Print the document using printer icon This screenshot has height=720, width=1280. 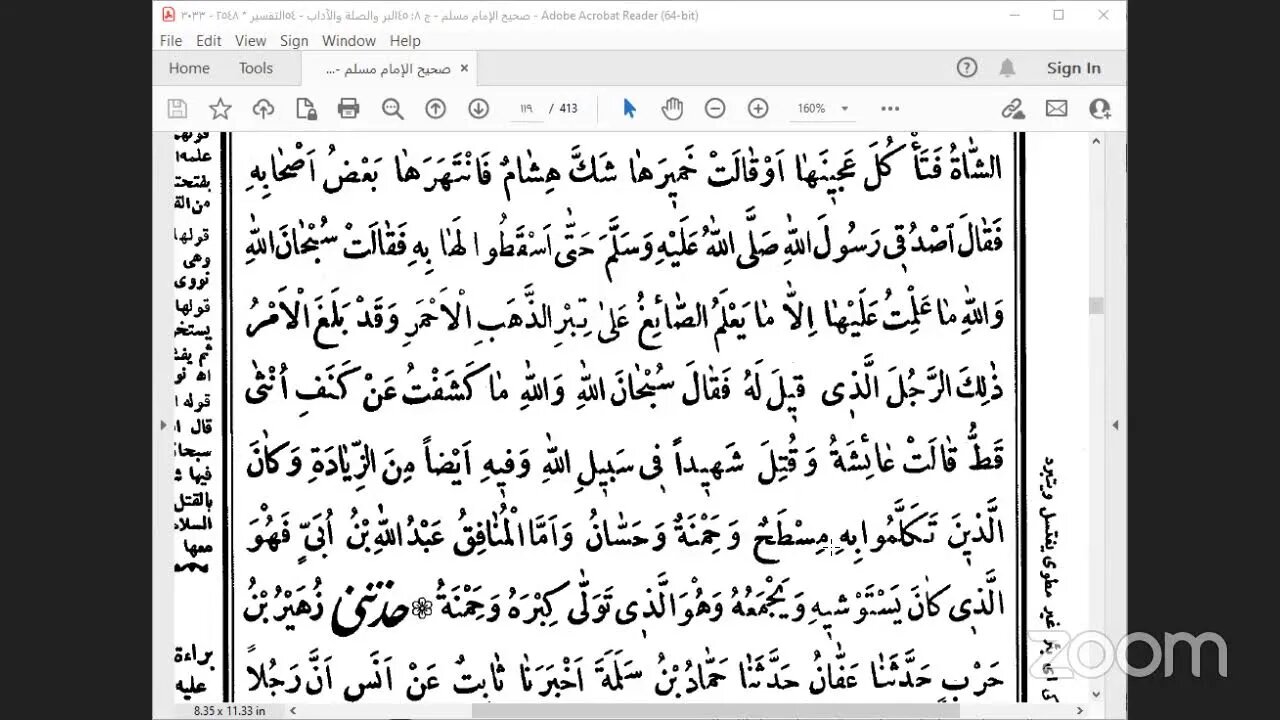click(x=348, y=109)
